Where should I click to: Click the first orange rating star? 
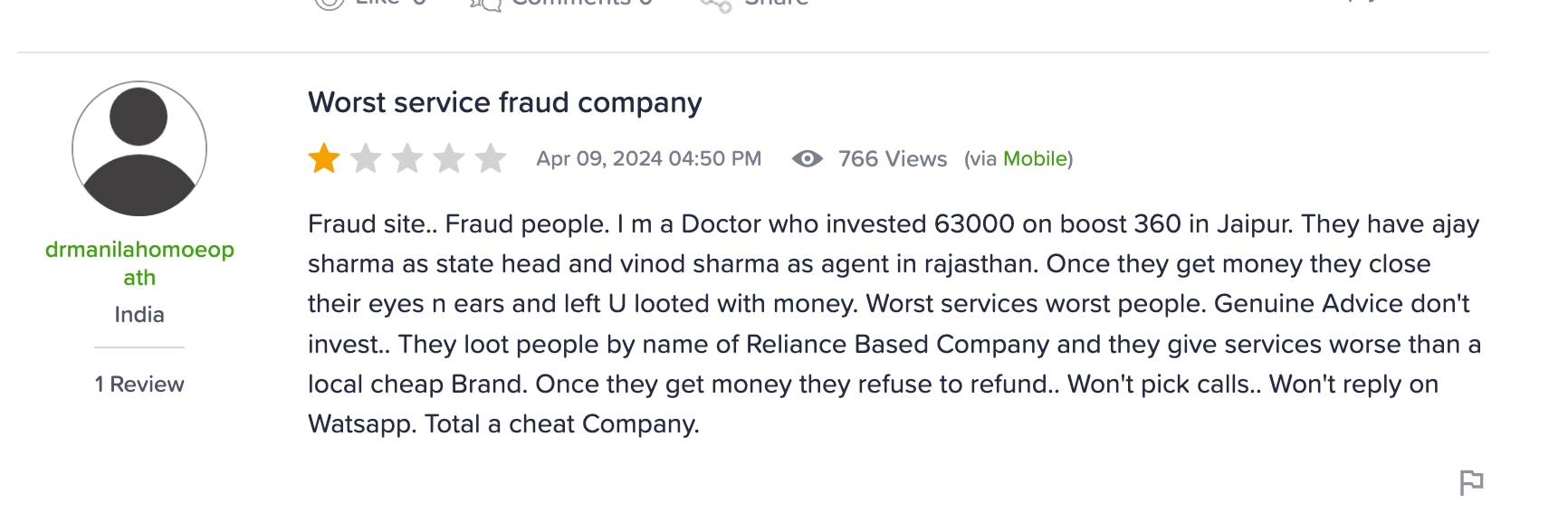coord(324,159)
